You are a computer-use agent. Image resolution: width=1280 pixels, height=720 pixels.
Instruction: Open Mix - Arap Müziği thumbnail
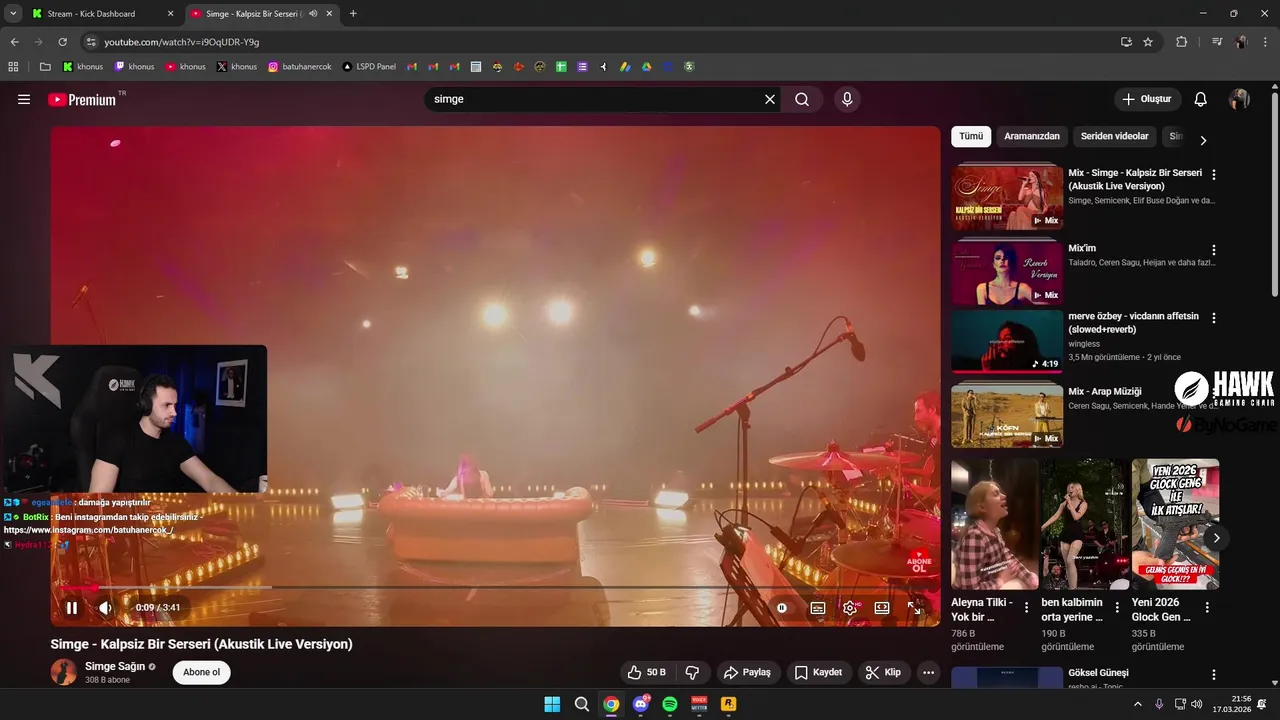[1007, 415]
